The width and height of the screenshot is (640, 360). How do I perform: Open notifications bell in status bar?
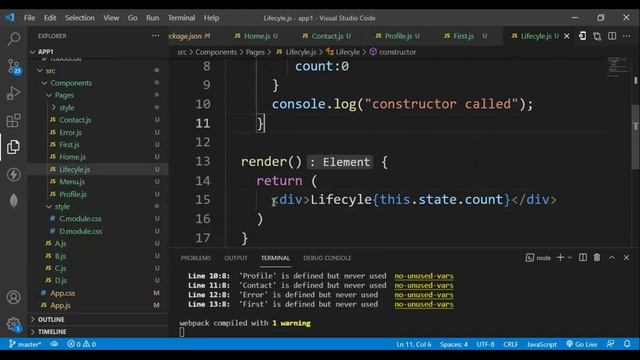(627, 344)
